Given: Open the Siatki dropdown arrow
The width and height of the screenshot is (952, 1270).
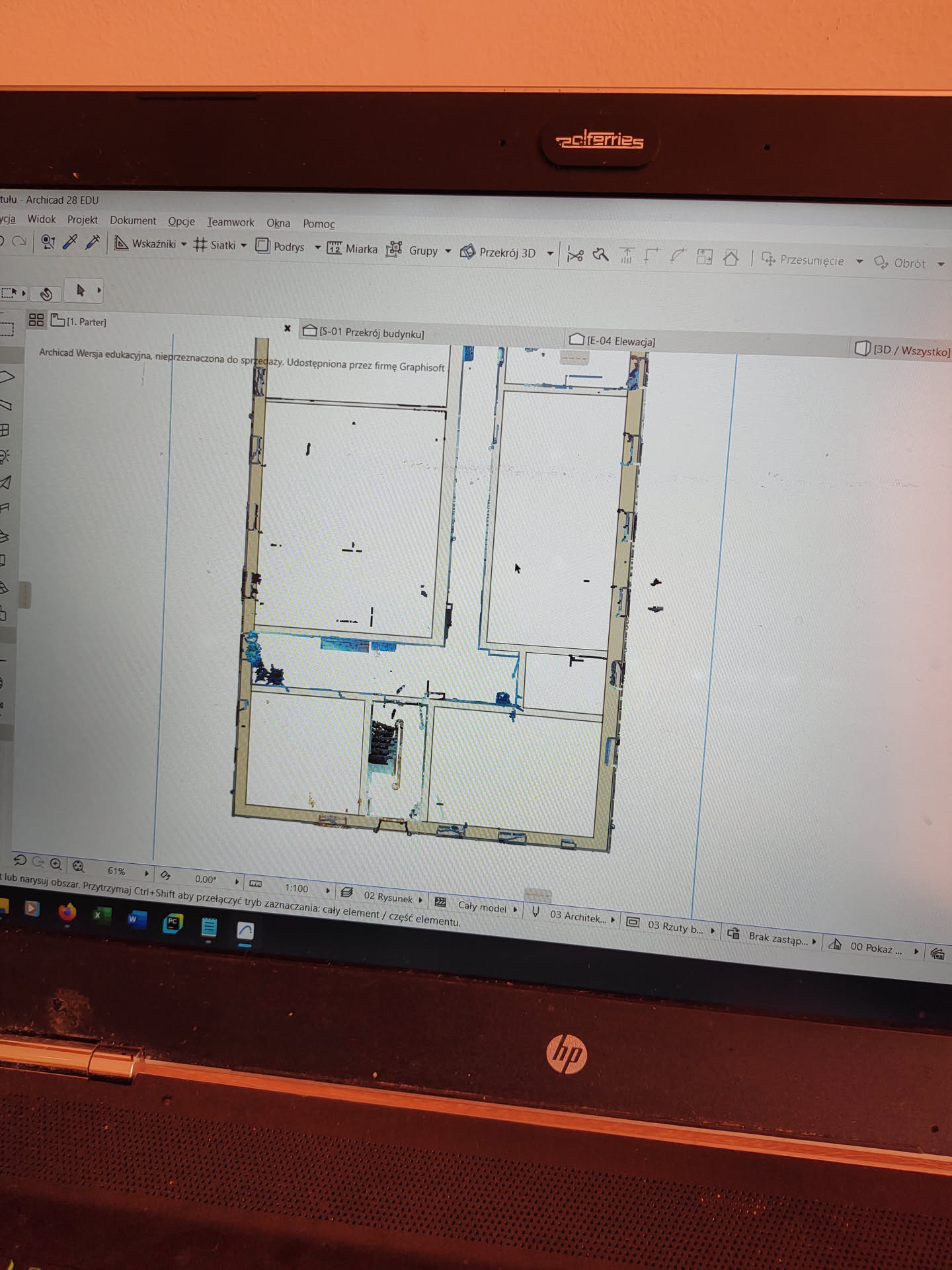Looking at the screenshot, I should click(x=244, y=245).
